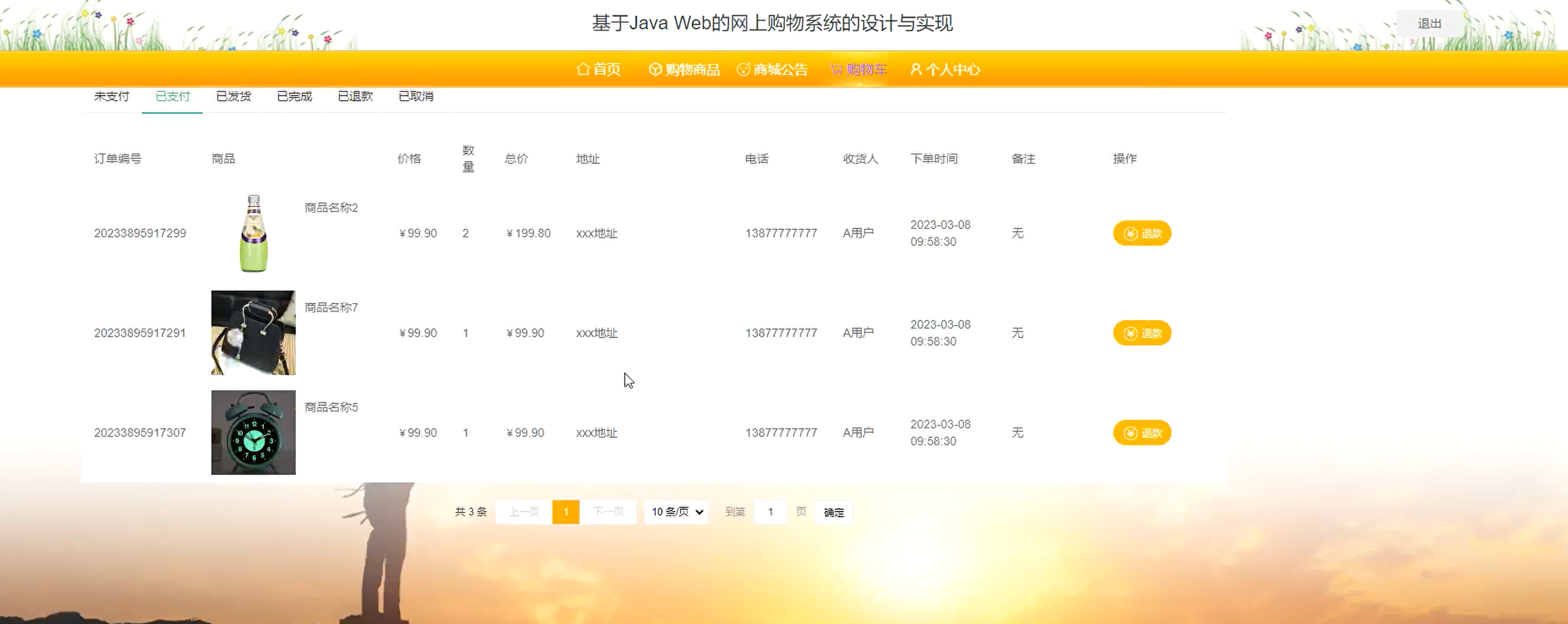Click the 共 3 条 total count text

[471, 512]
